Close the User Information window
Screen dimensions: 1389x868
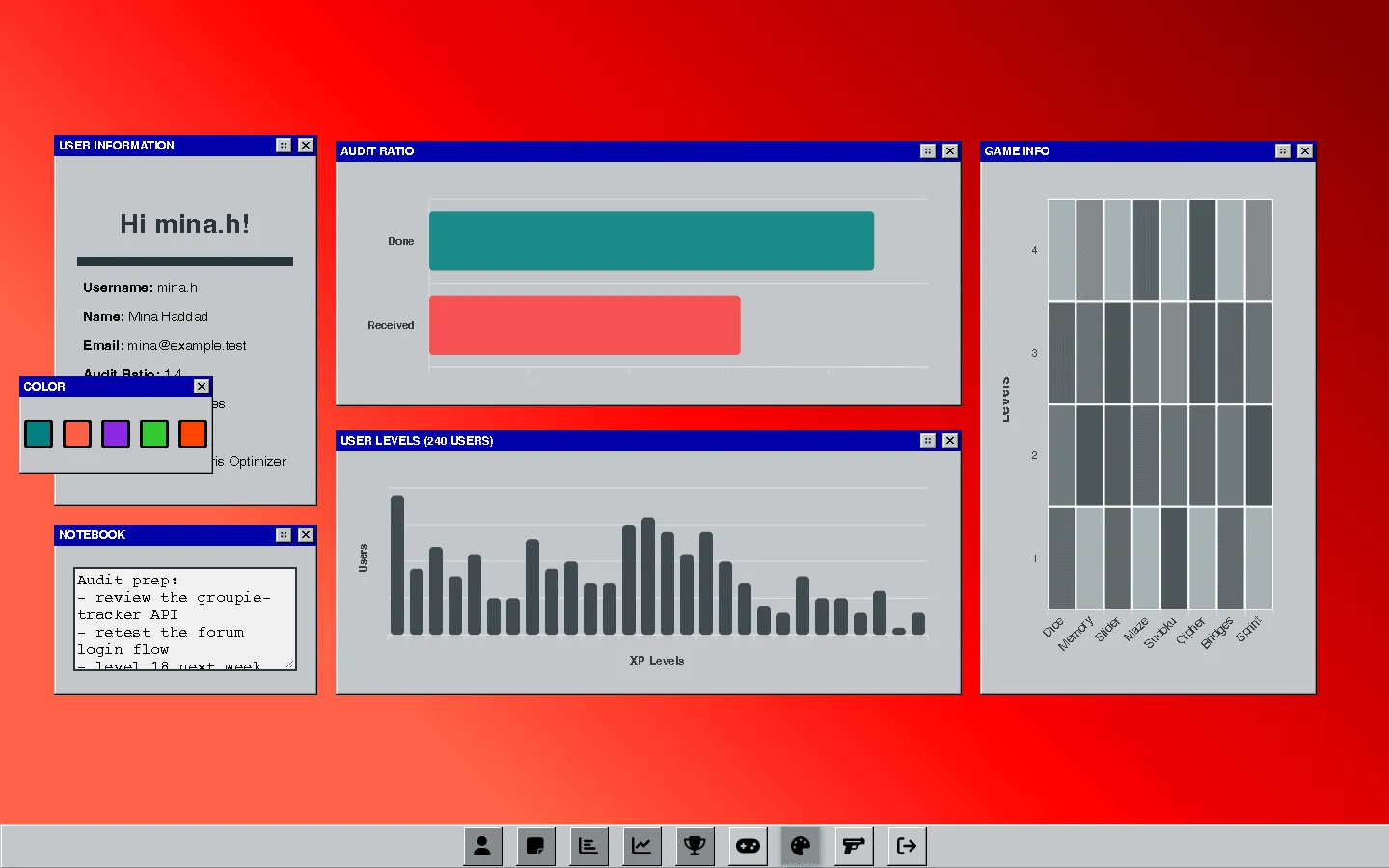306,146
